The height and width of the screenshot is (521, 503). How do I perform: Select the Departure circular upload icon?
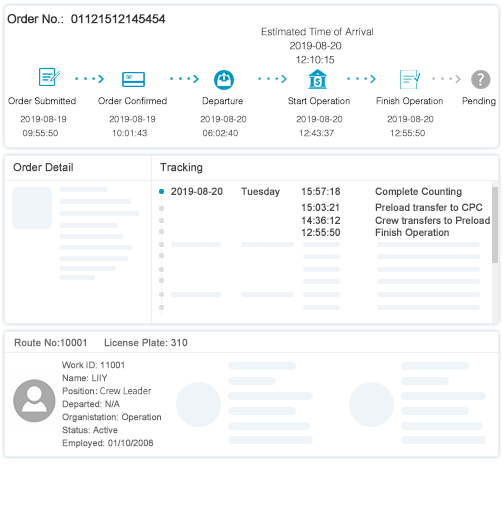(x=224, y=80)
